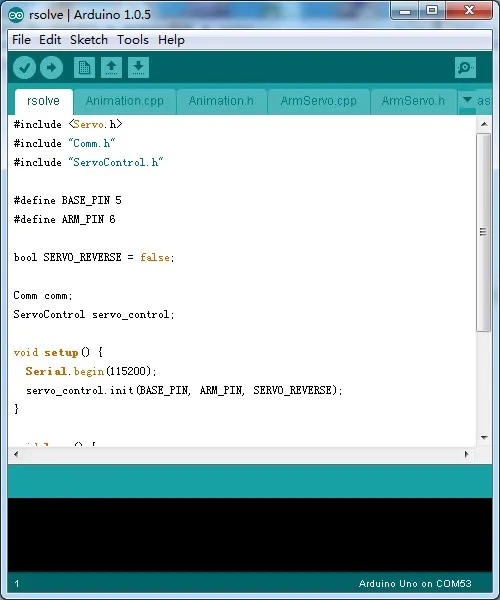Save the sketch with the down-arrow icon
Viewport: 500px width, 600px height.
tap(138, 68)
